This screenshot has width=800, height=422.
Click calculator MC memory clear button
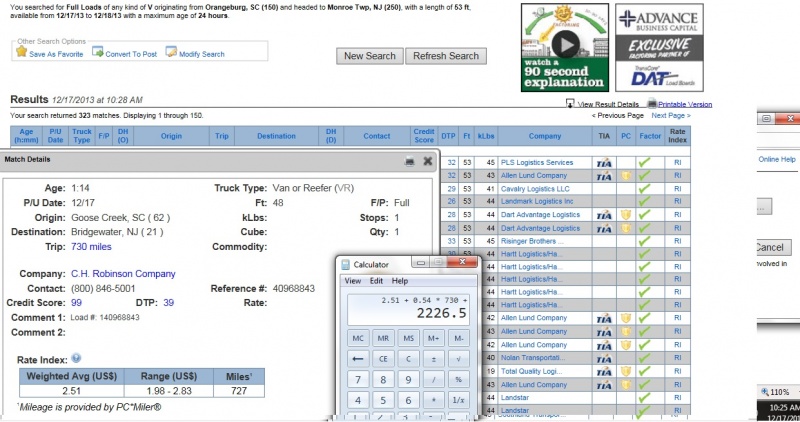click(x=358, y=338)
